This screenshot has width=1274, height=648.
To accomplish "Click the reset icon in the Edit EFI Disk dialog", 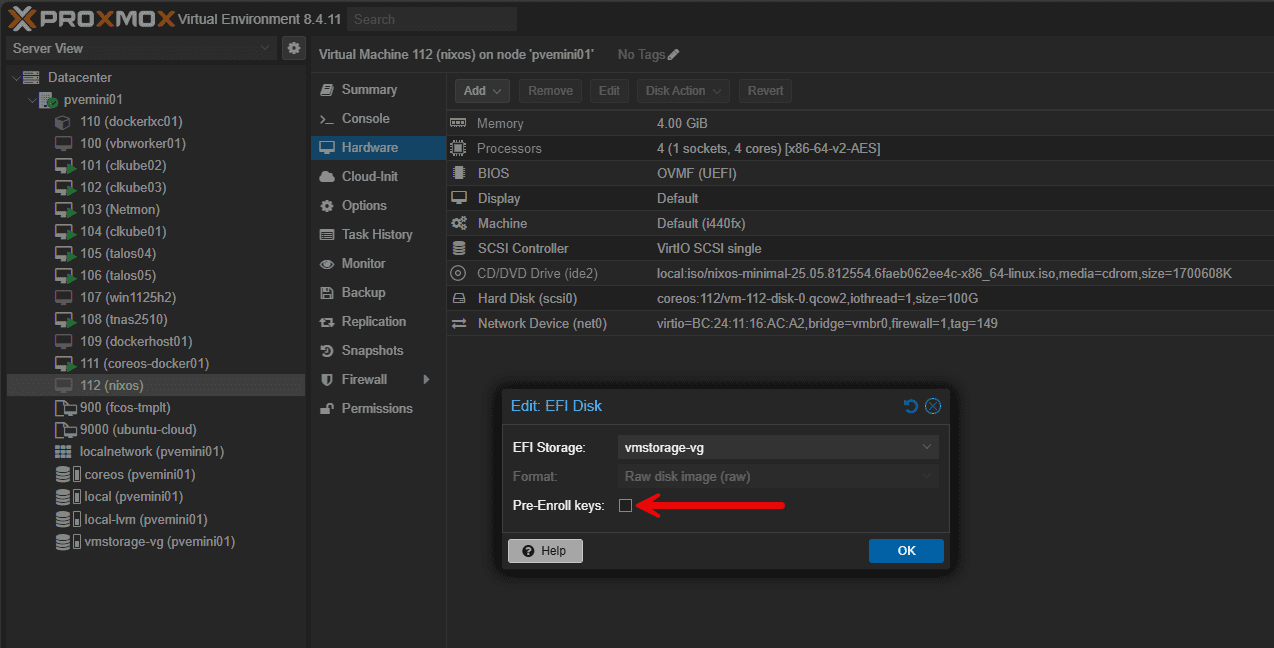I will coord(910,405).
